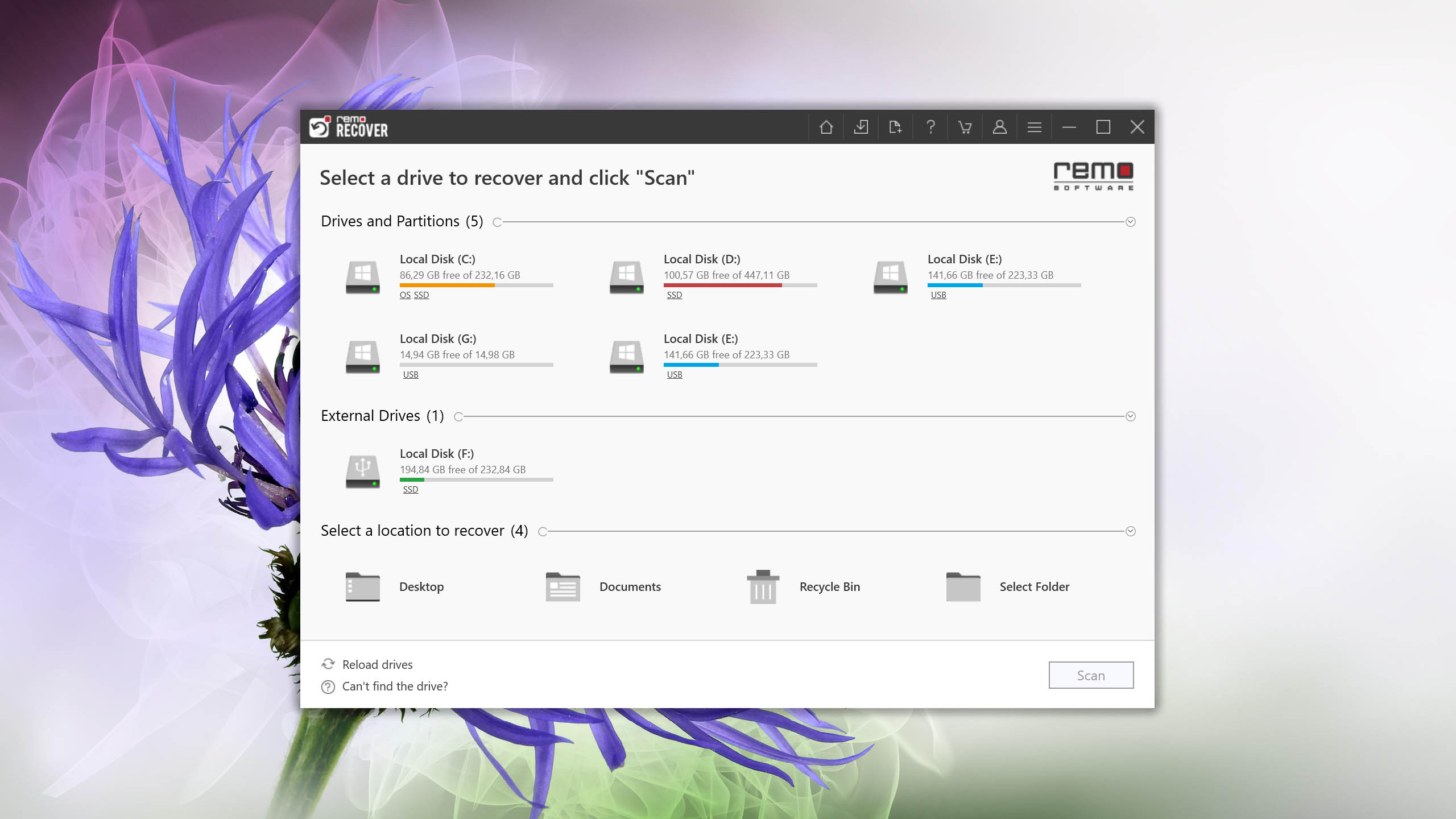Open the hamburger menu in title bar
This screenshot has height=819, width=1456.
pos(1034,127)
